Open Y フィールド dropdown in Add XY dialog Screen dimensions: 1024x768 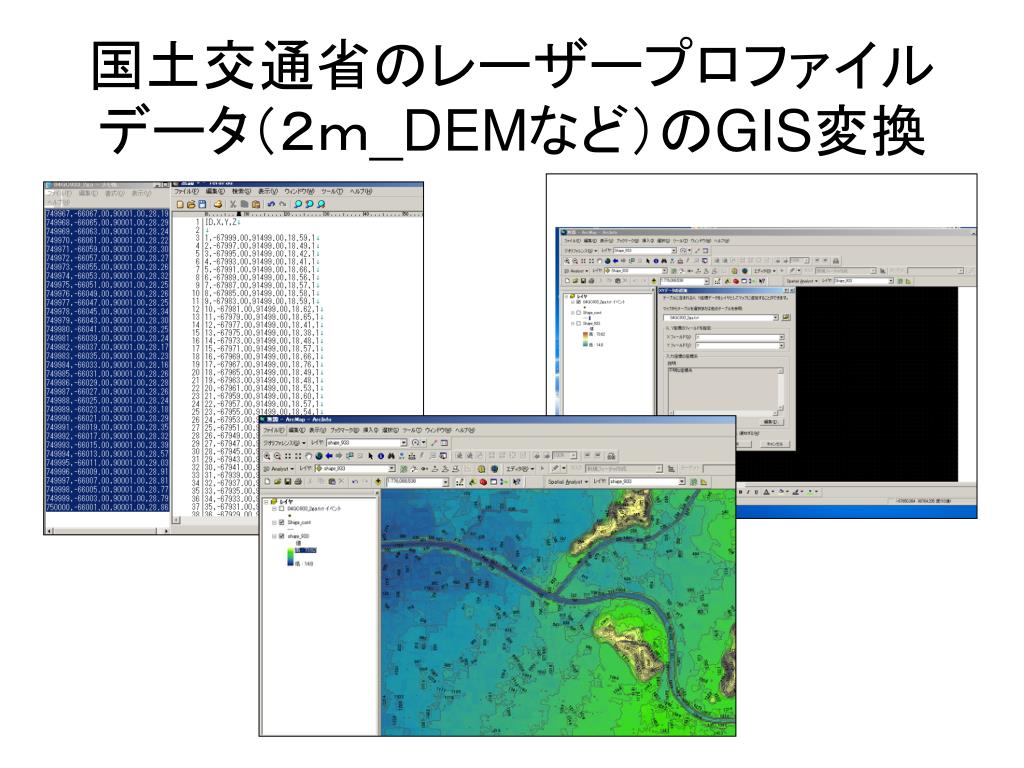[781, 345]
